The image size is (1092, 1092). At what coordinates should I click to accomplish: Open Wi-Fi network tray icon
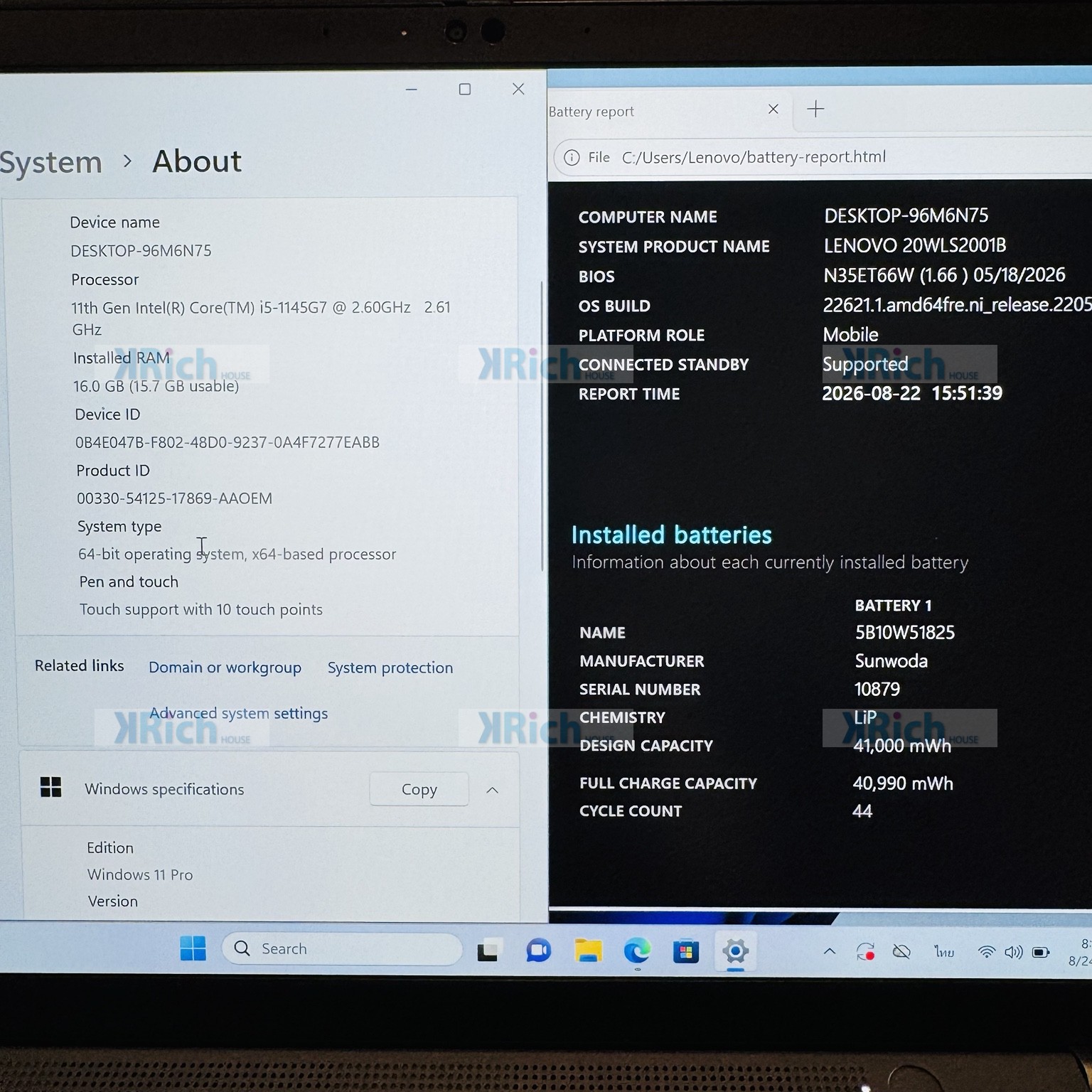click(x=986, y=952)
